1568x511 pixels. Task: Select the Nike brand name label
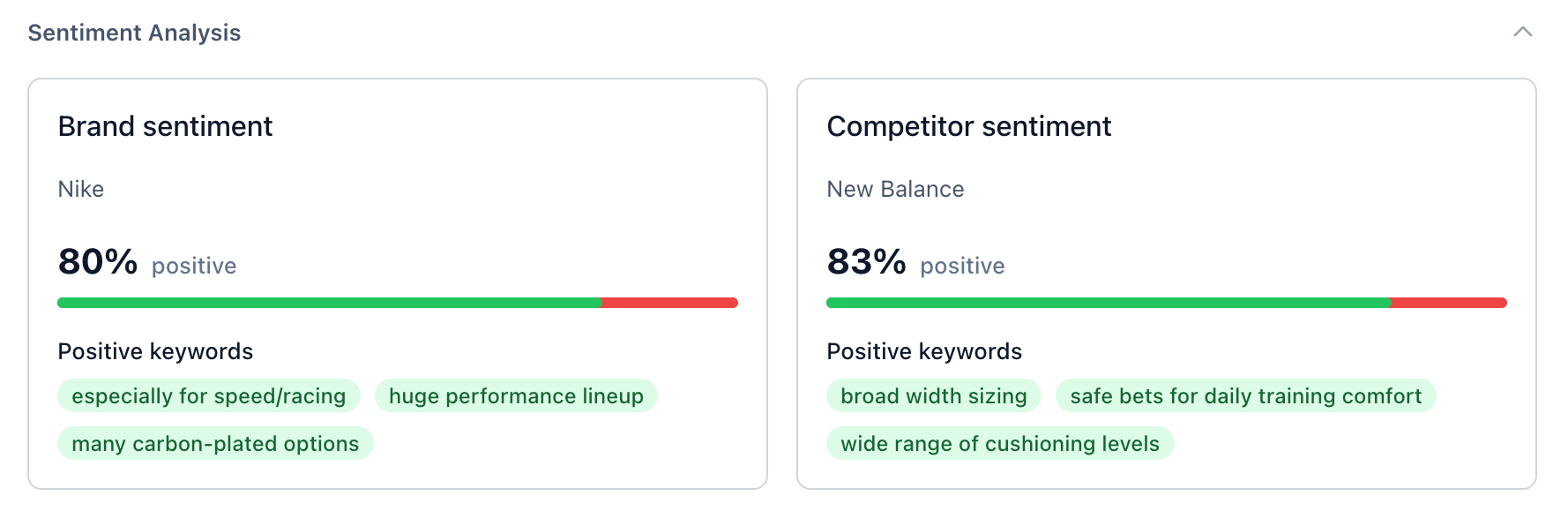pyautogui.click(x=81, y=189)
